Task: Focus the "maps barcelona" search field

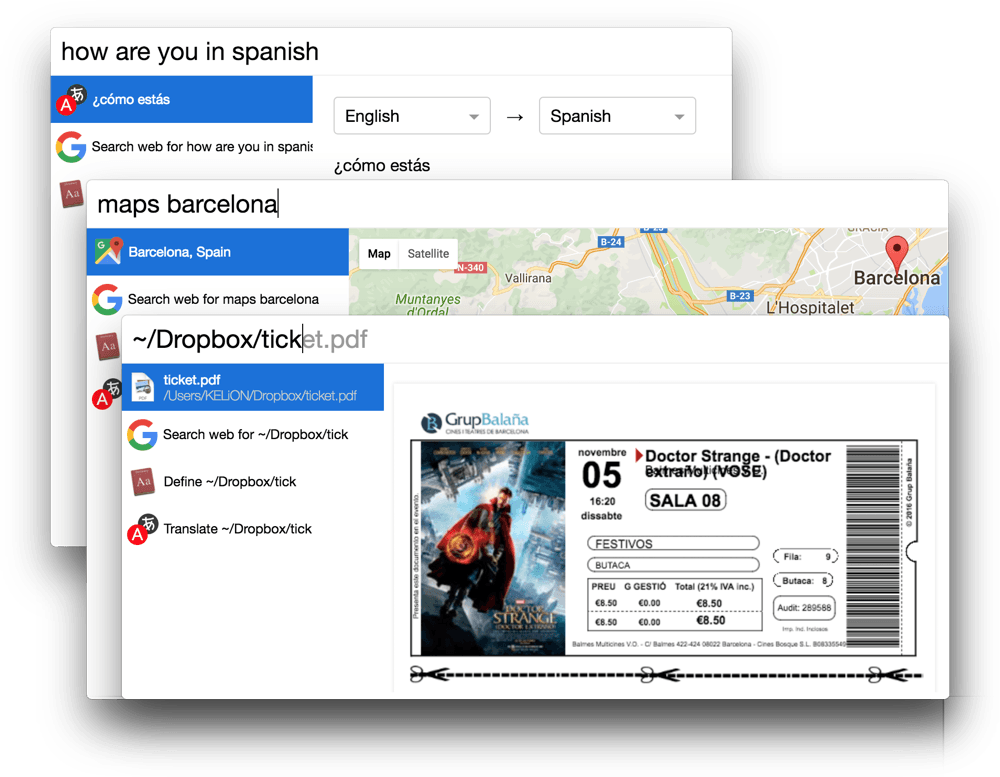Action: 517,204
